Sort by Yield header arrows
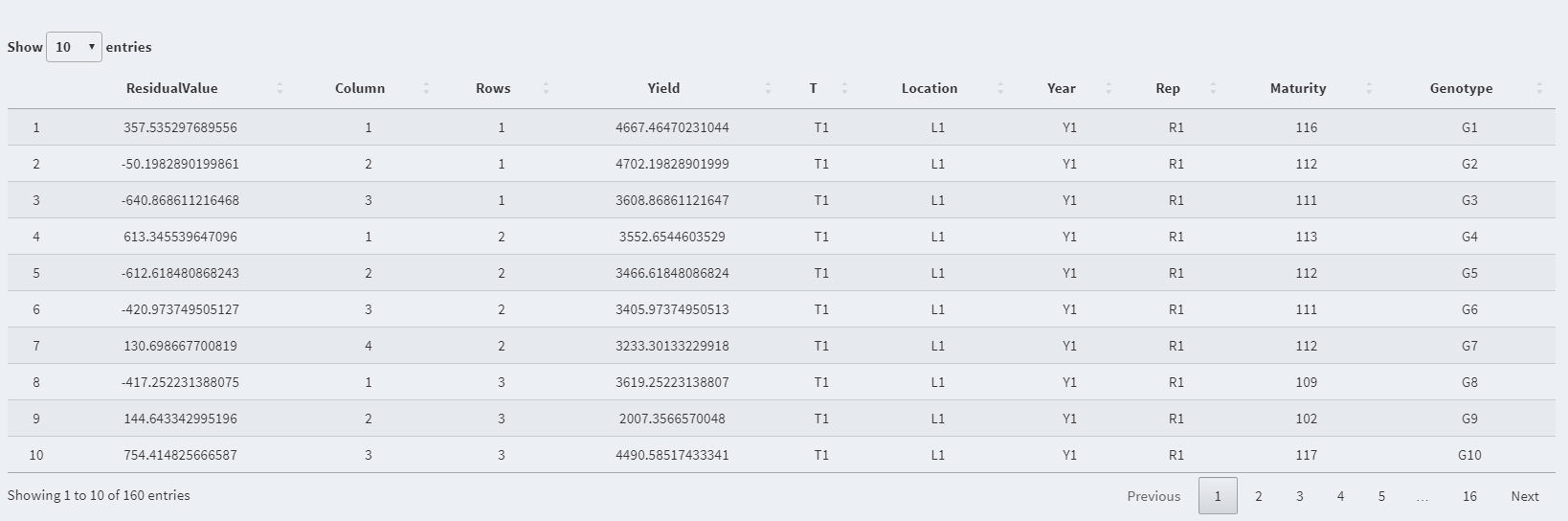Screen dimensions: 1568x521 click(768, 88)
